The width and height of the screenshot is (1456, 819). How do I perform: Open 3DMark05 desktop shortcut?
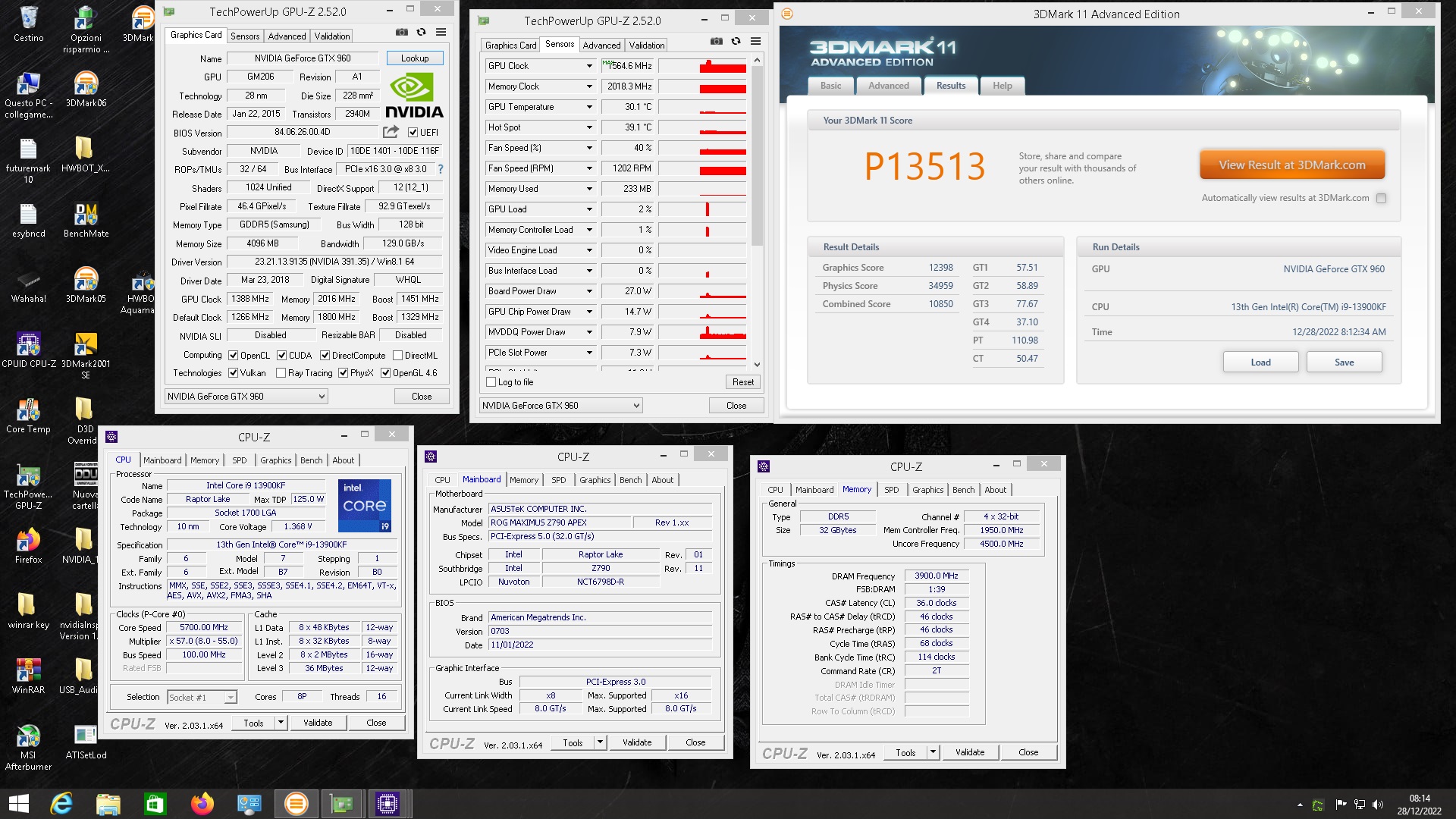(x=86, y=285)
